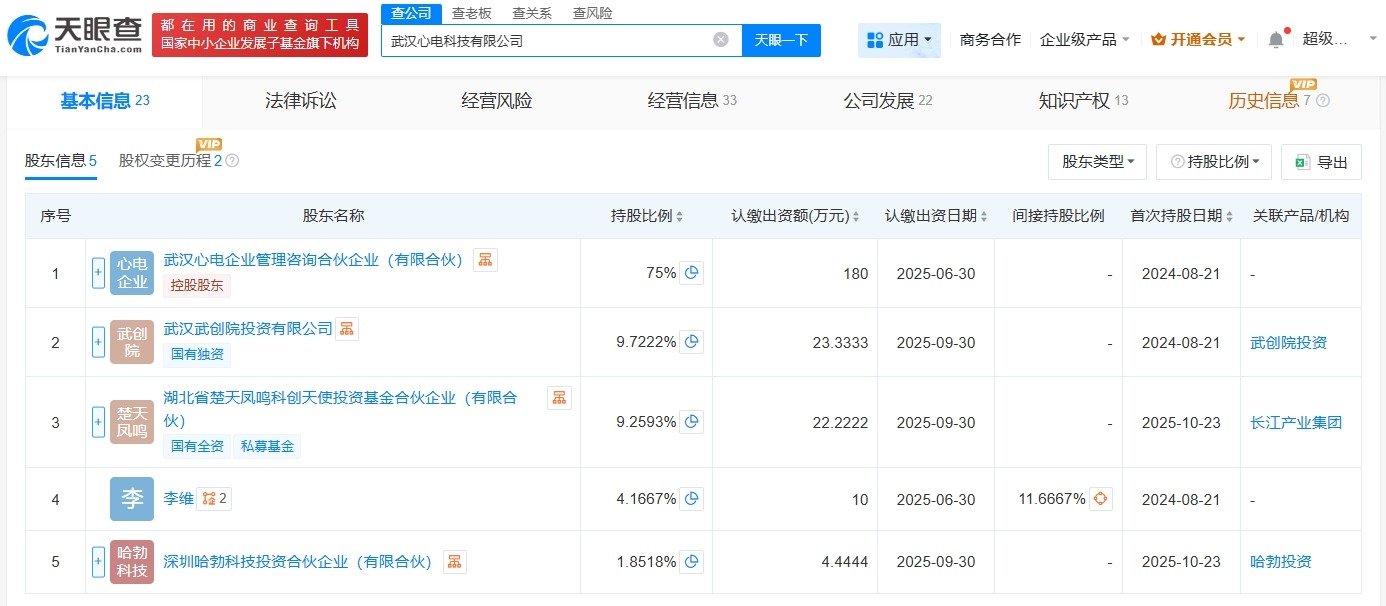Open the 股东类型 dropdown
Image resolution: width=1386 pixels, height=606 pixels.
click(1097, 161)
